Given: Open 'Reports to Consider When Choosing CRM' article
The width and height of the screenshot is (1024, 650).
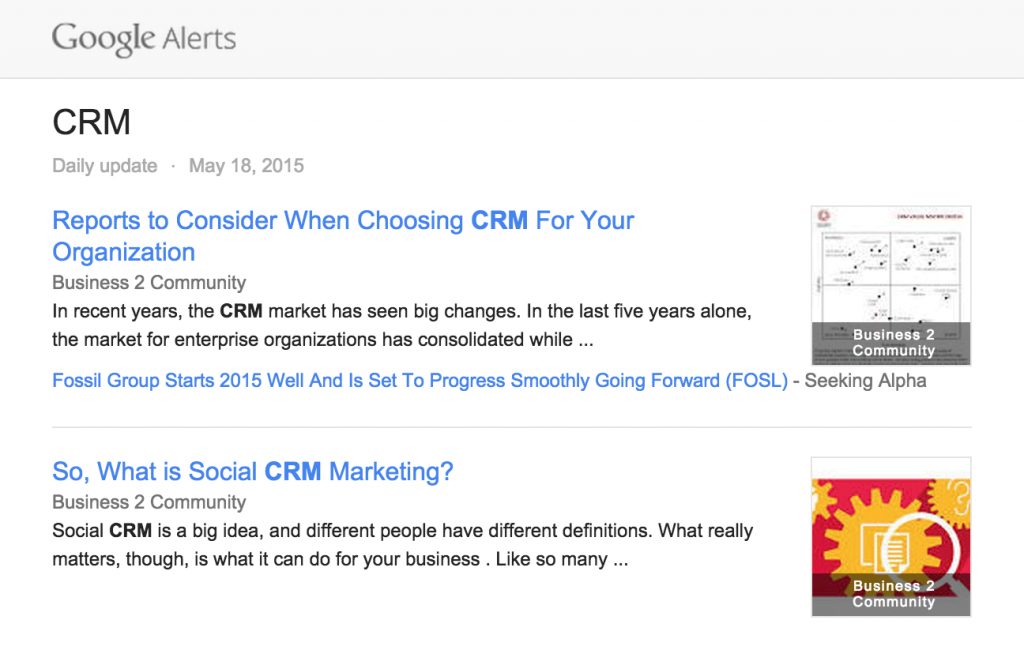Looking at the screenshot, I should (x=343, y=236).
